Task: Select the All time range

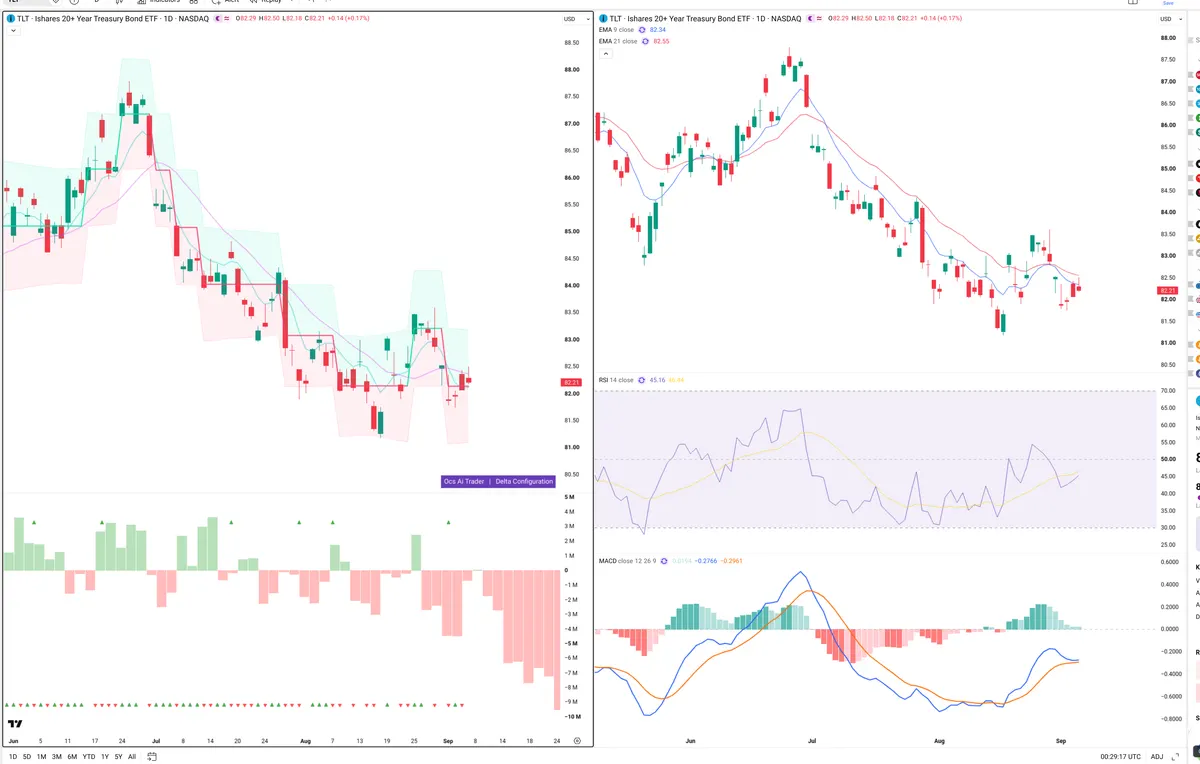Action: tap(132, 757)
